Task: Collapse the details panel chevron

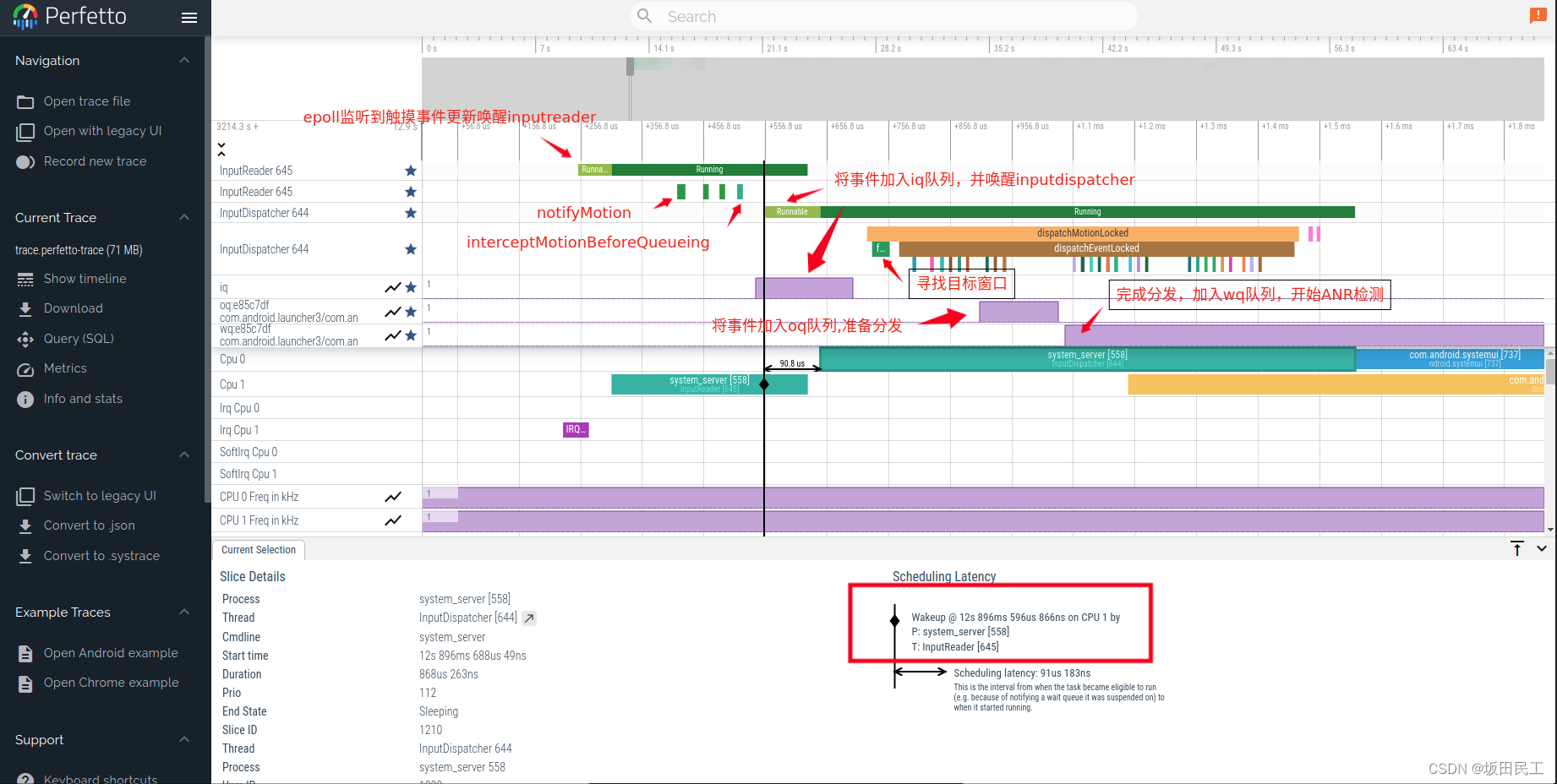Action: pos(1542,549)
